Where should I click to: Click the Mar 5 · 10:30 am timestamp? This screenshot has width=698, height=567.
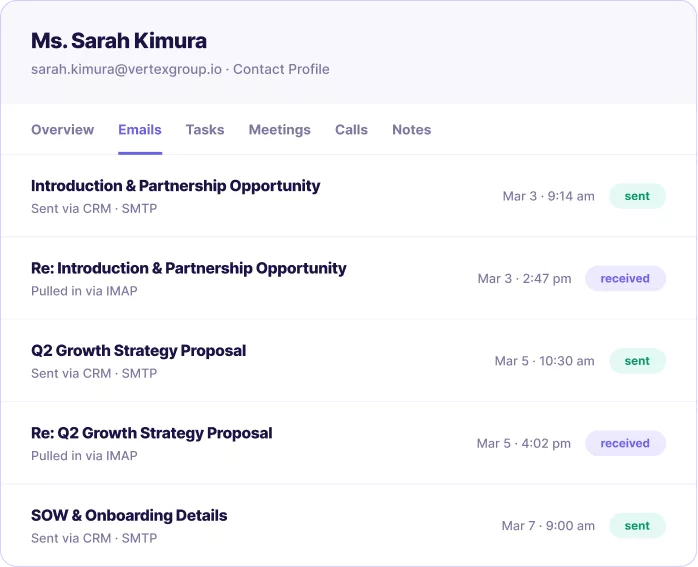point(544,360)
